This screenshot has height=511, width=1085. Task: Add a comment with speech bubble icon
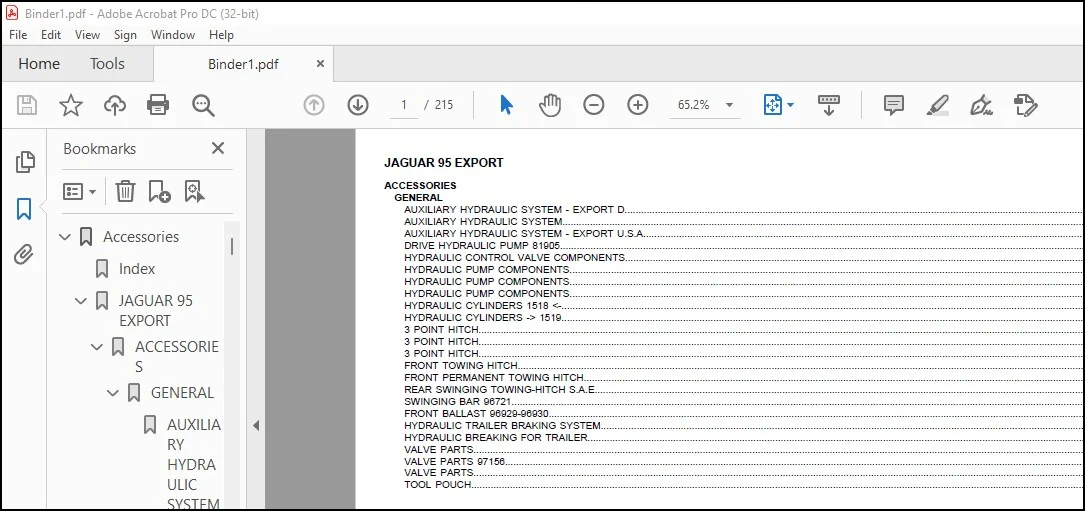coord(894,105)
